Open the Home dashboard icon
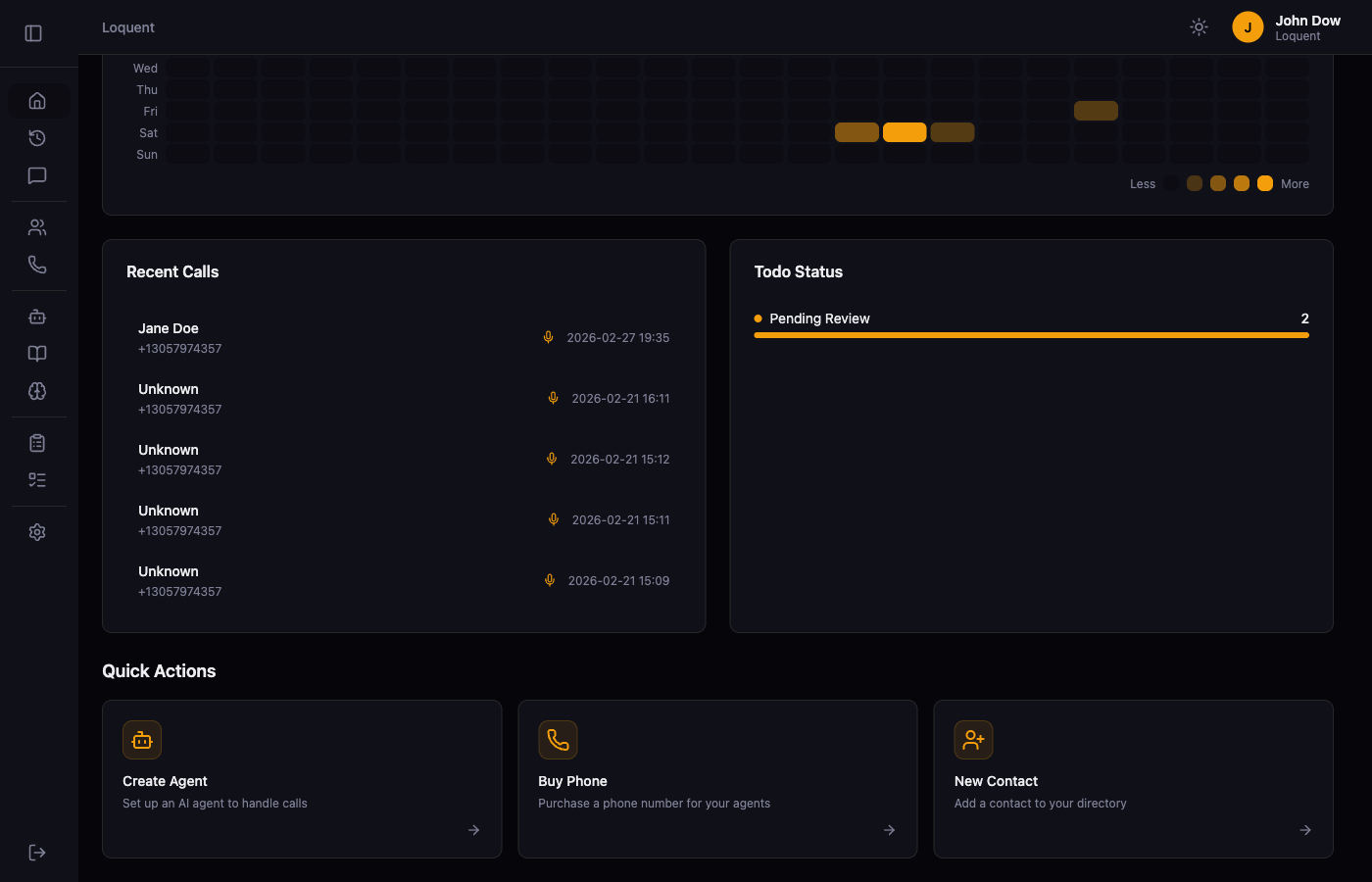 point(37,100)
